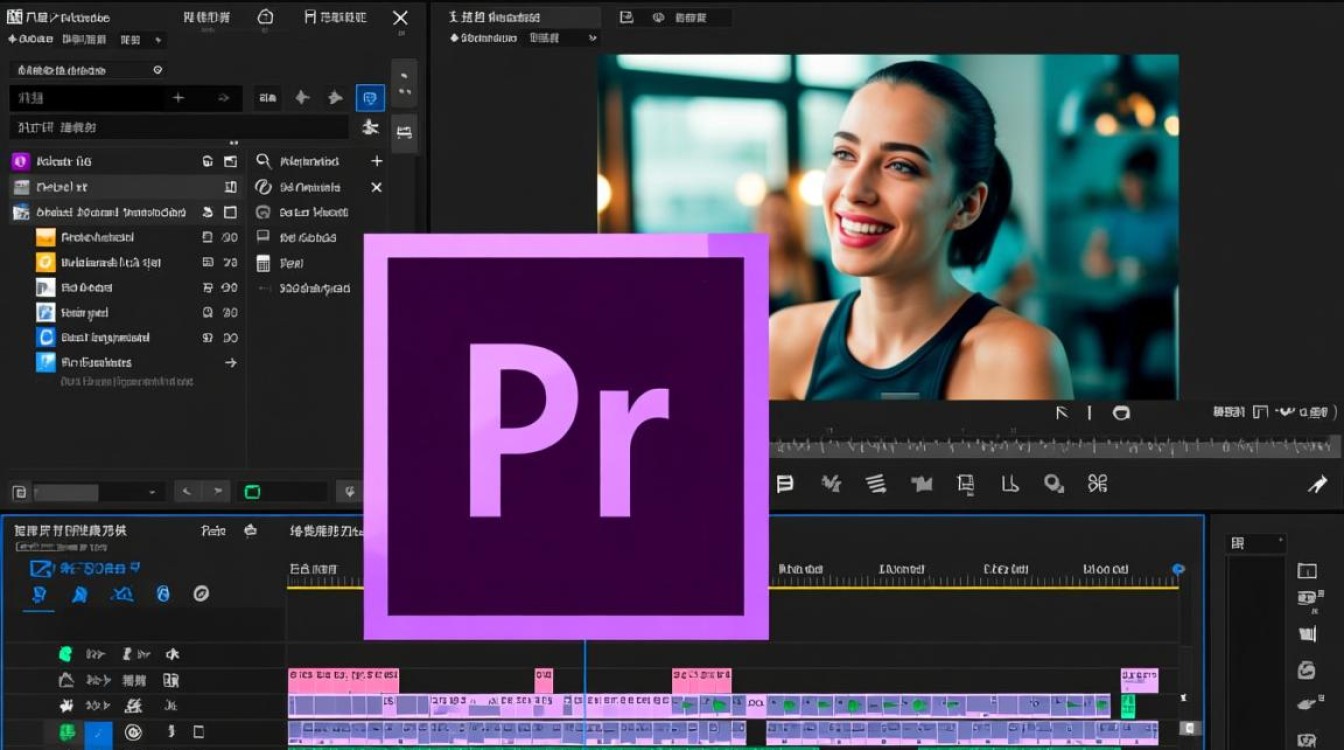Click the blue padlock-like icon in timeline strip
This screenshot has height=750, width=1344.
[x=163, y=594]
